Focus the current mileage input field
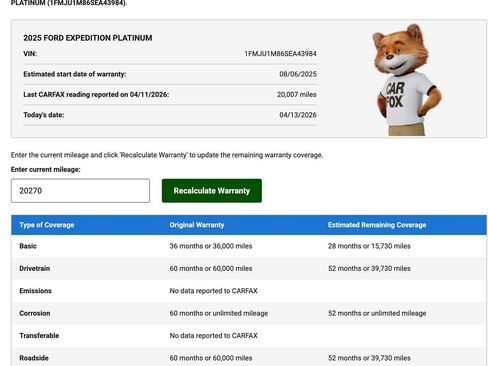Viewport: 488px width, 366px height. click(x=80, y=191)
